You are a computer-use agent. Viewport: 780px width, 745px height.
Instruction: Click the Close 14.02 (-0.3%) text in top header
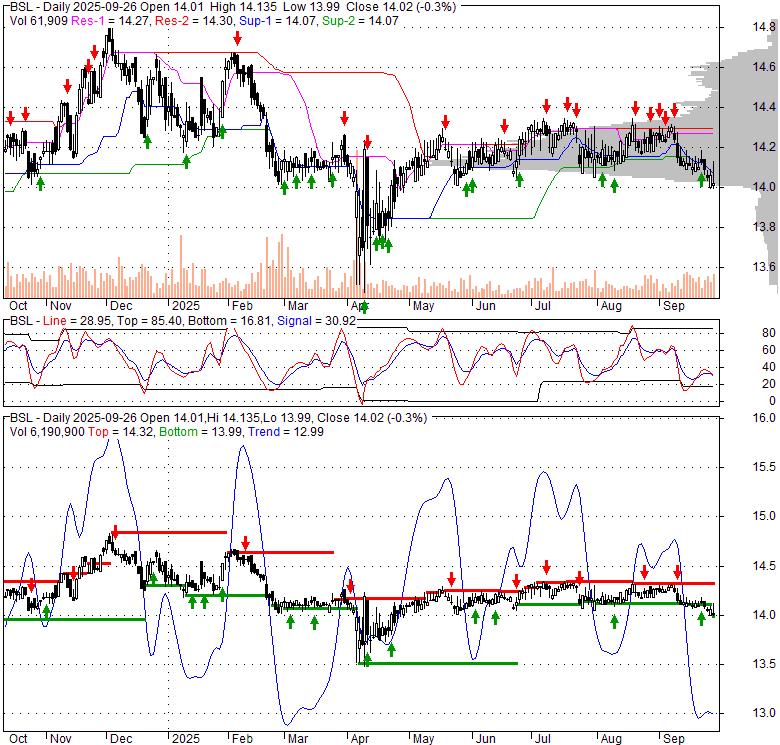click(x=401, y=6)
